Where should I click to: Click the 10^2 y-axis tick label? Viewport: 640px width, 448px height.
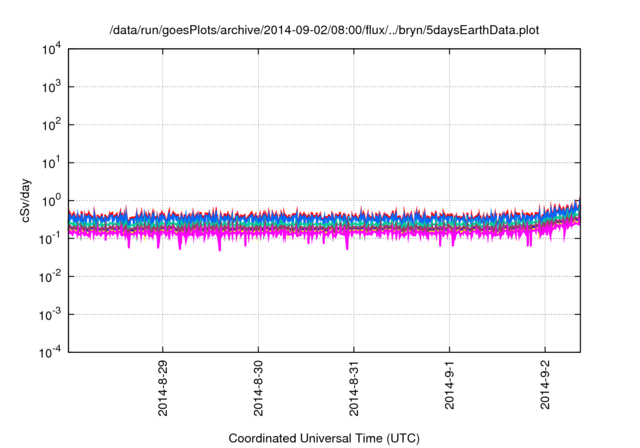(x=51, y=125)
